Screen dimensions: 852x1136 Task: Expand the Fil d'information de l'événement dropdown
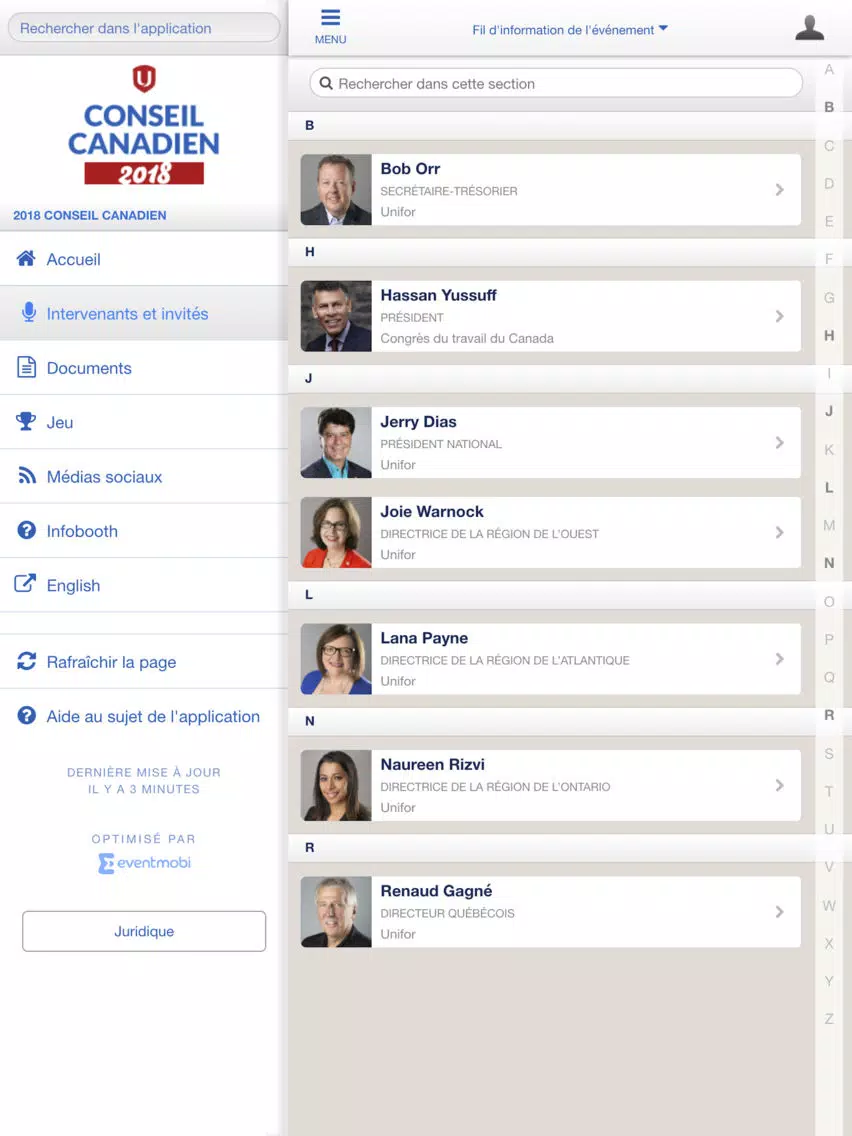coord(569,30)
